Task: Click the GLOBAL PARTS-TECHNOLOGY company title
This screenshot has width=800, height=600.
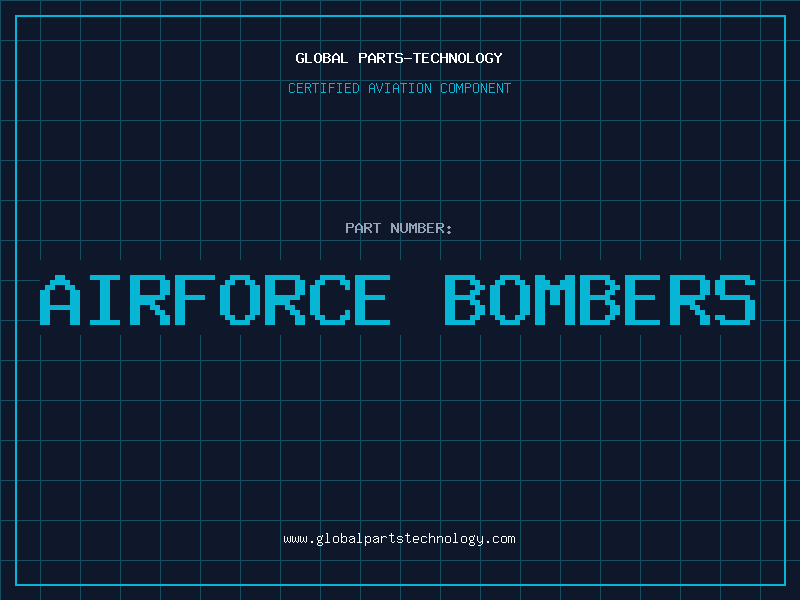Action: click(399, 58)
